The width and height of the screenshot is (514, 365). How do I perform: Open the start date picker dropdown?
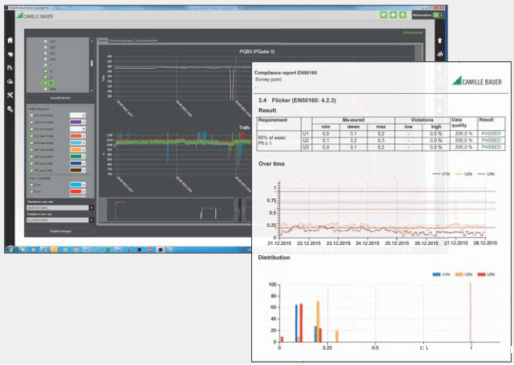click(x=91, y=208)
